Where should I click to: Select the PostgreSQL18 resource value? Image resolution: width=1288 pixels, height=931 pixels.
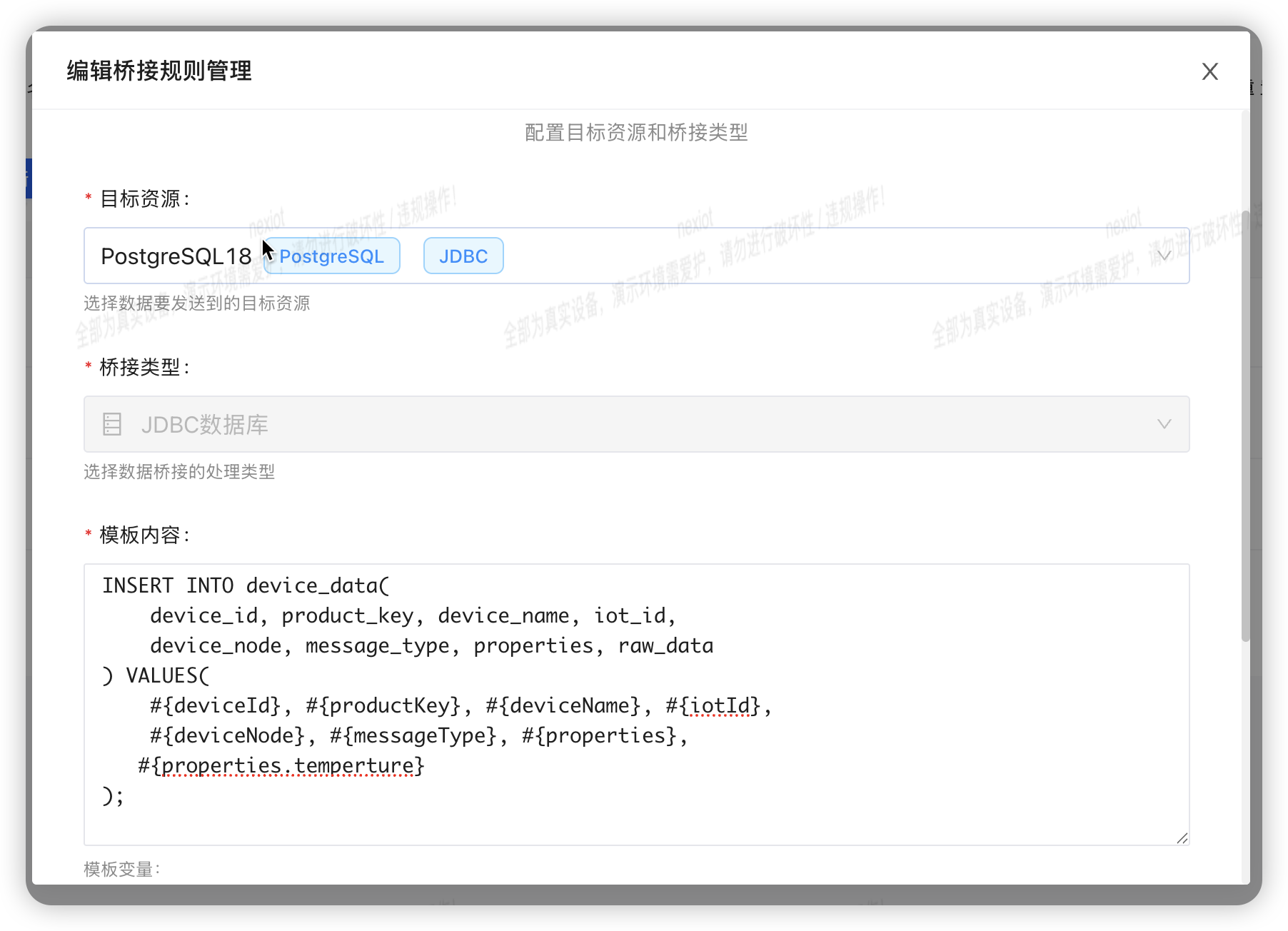176,256
